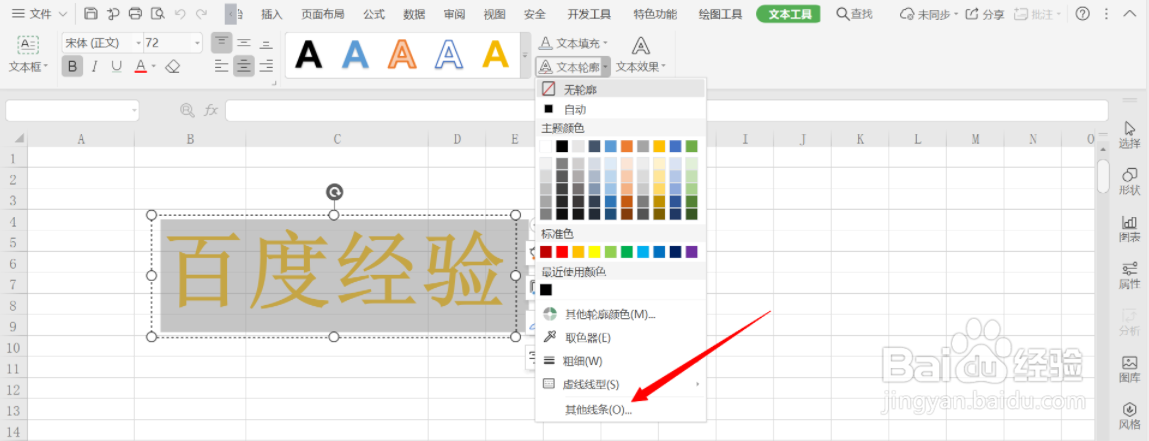Screen dimensions: 1149x441
Task: Open the 风格 style panel in sidebar
Action: pyautogui.click(x=1129, y=416)
